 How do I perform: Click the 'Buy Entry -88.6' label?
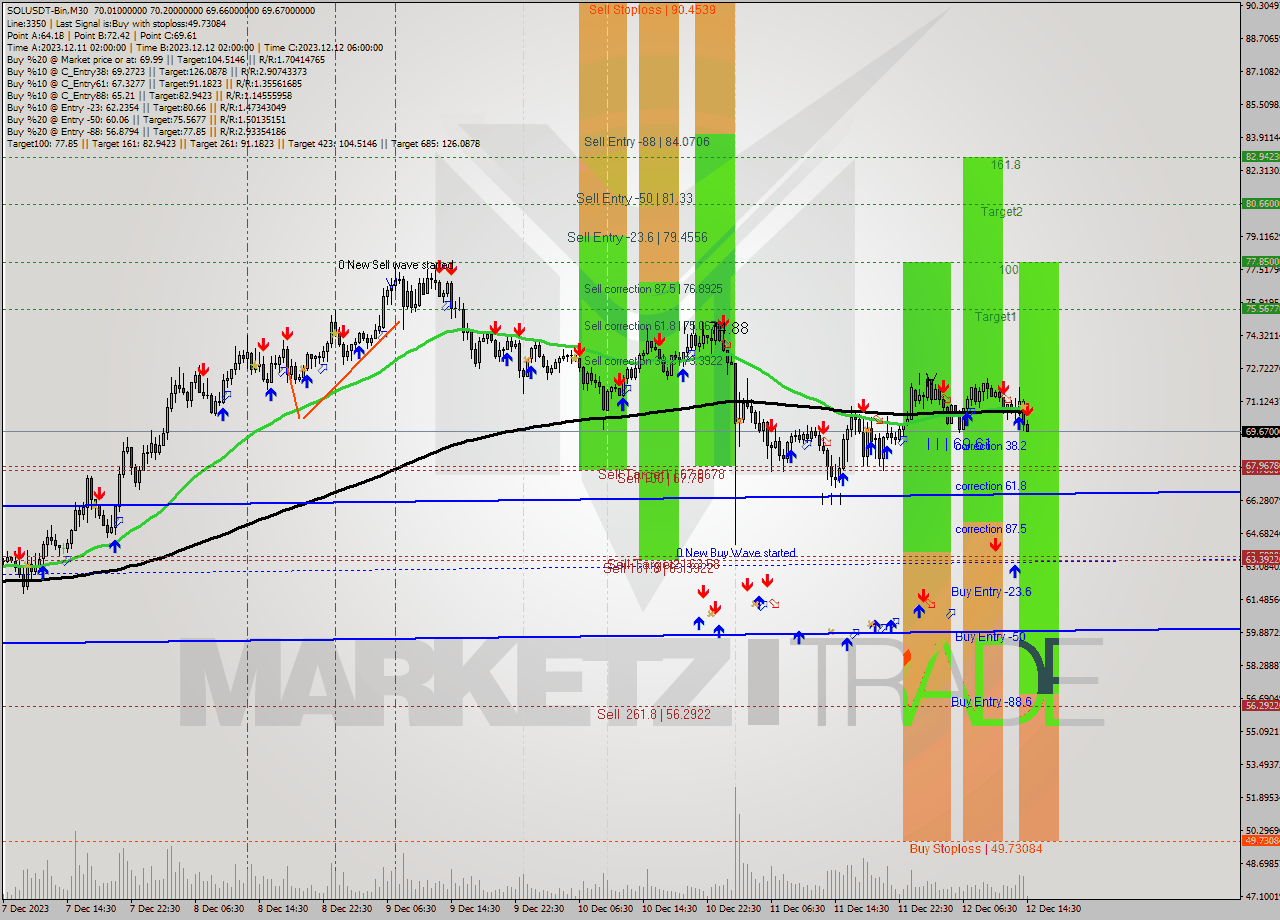click(x=991, y=701)
